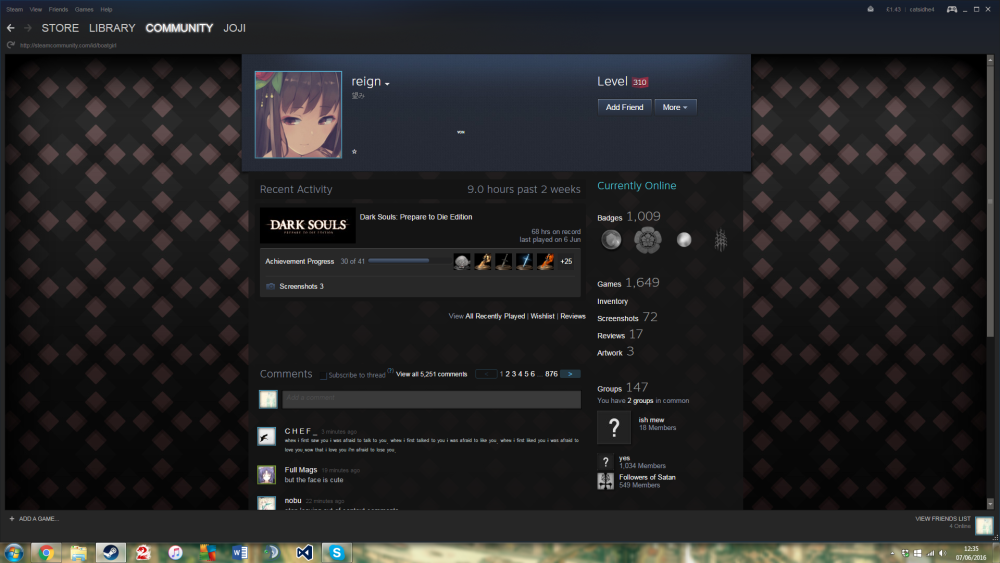Toggle Subscribe to thread checkbox
The width and height of the screenshot is (1000, 563).
click(323, 376)
